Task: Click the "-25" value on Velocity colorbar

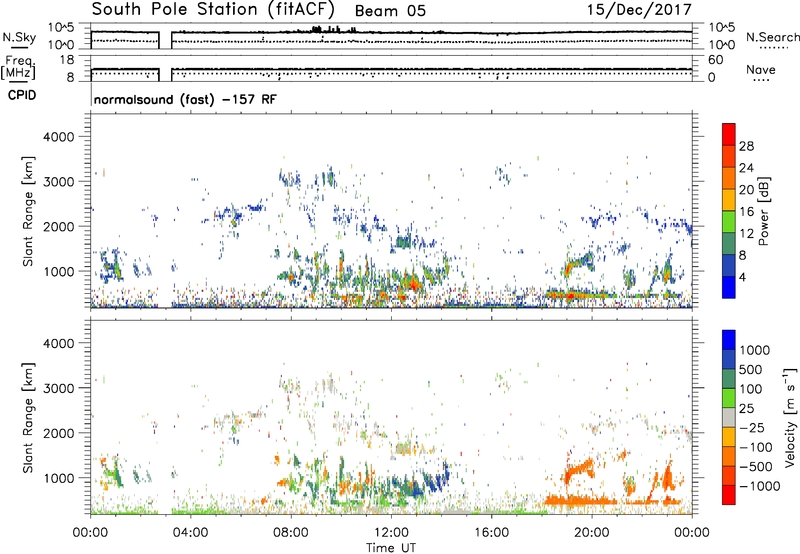Action: (752, 428)
